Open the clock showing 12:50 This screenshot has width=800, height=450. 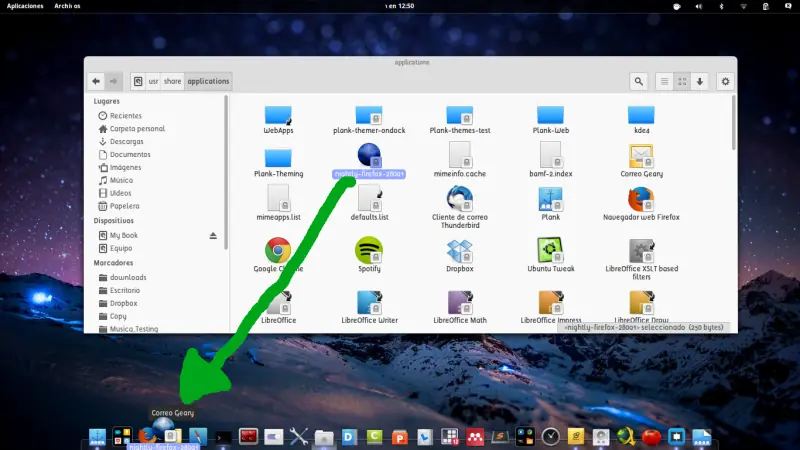[399, 6]
